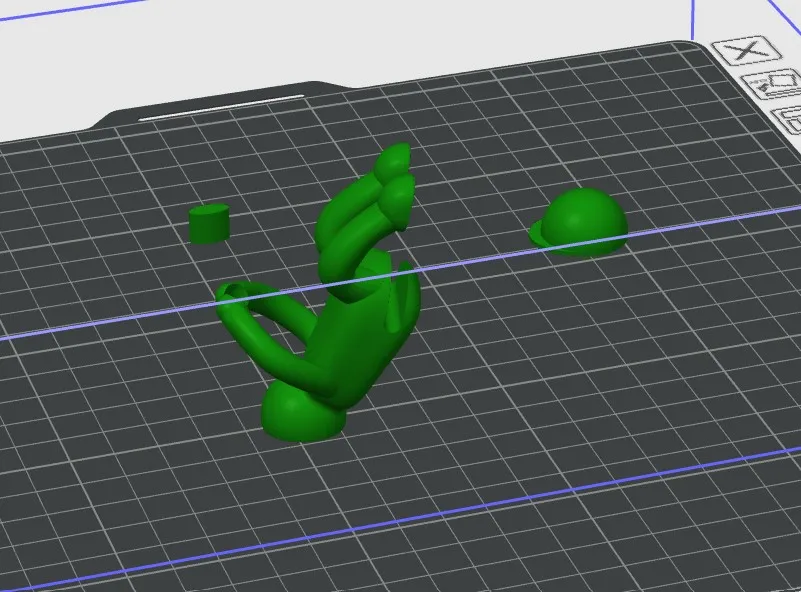Select the green hemisphere cap object
The image size is (801, 592).
tap(579, 222)
